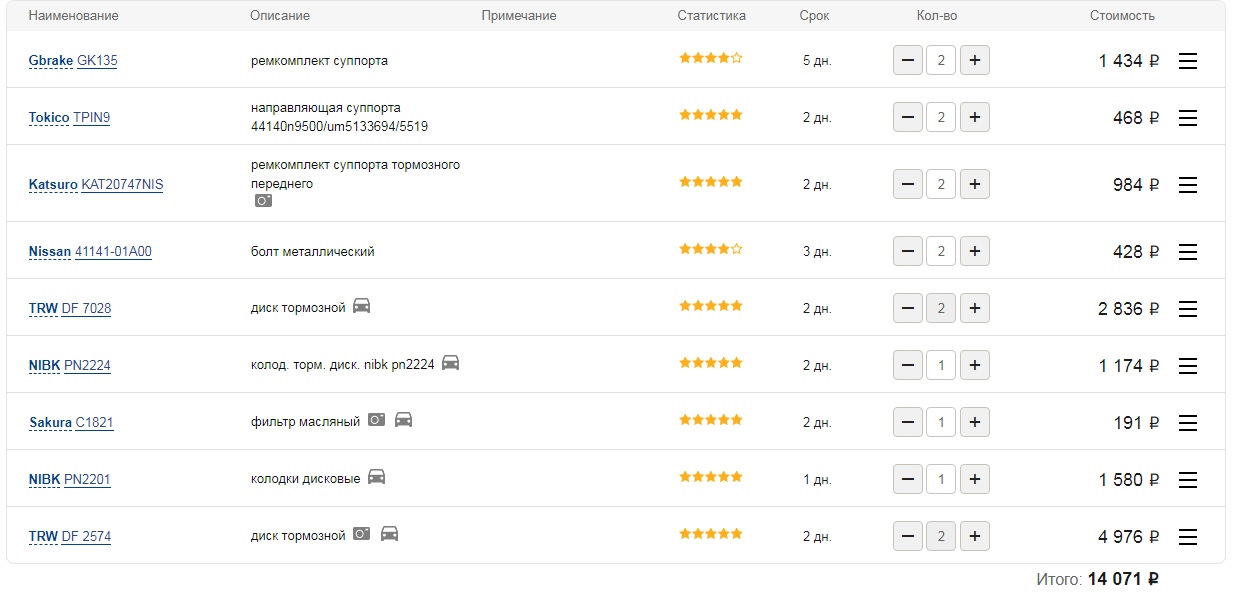This screenshot has width=1242, height=599.
Task: Open the Tokico TPIN9 part link
Action: (92, 118)
